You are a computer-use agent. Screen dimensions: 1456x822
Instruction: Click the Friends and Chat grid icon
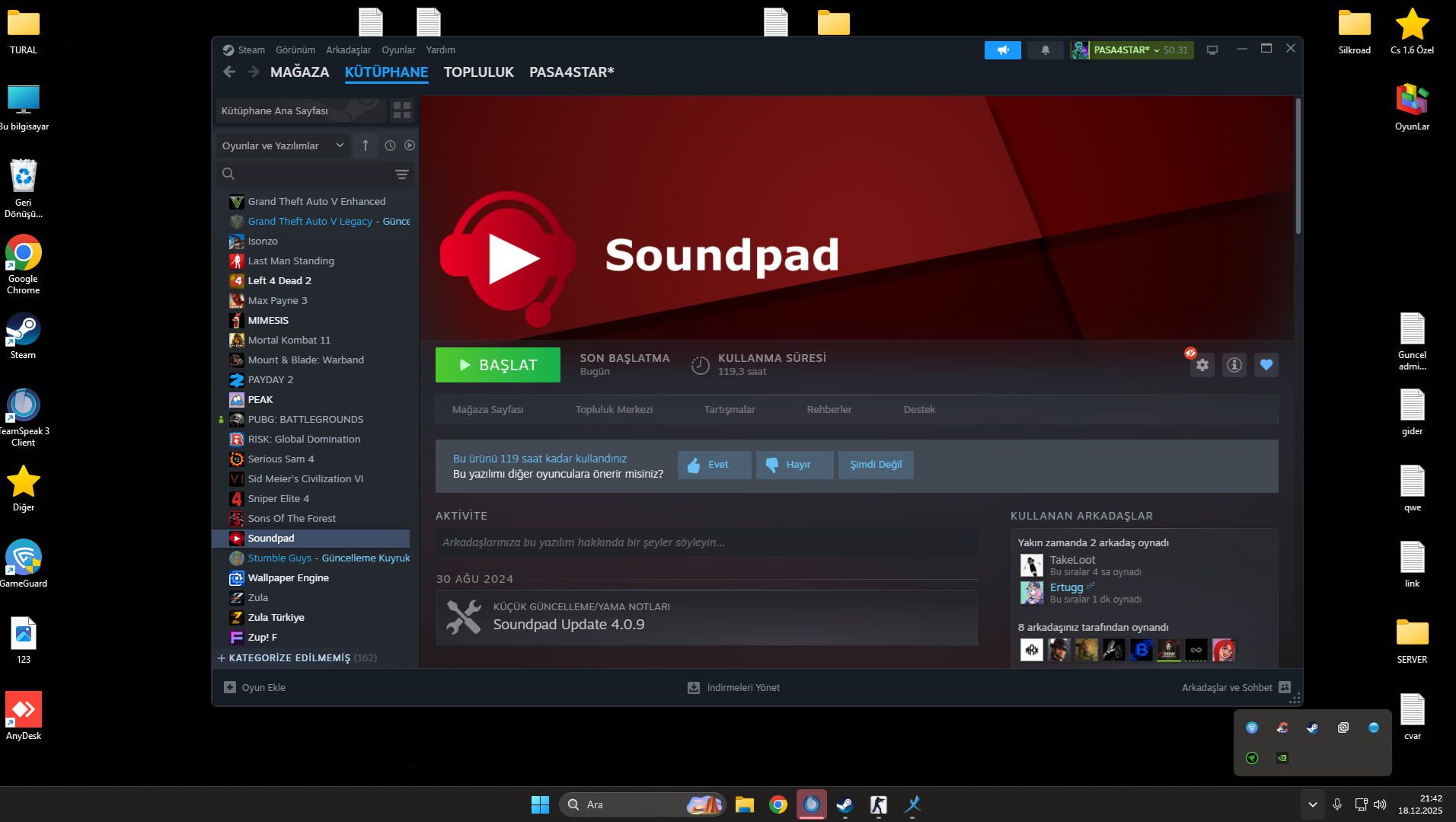[x=1285, y=687]
